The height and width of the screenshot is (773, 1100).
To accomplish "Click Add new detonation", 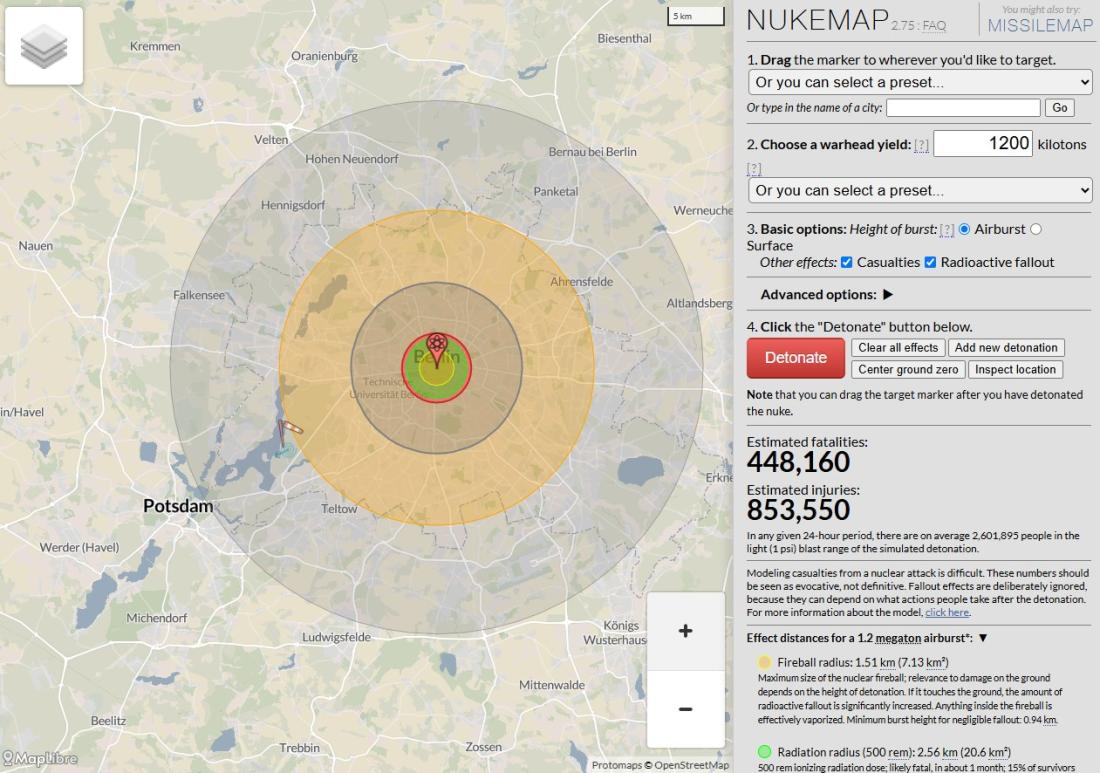I will tap(1006, 348).
